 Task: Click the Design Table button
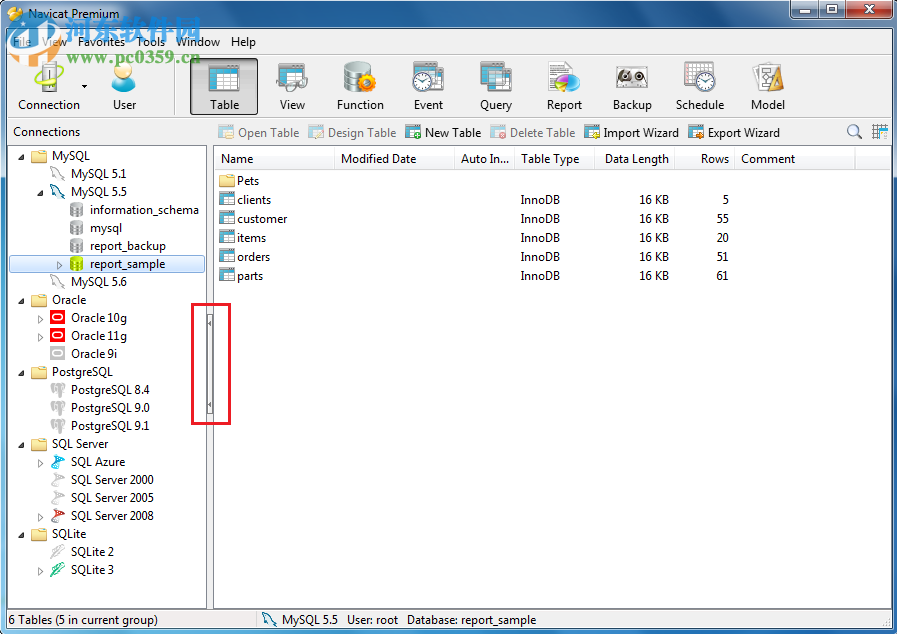point(352,133)
